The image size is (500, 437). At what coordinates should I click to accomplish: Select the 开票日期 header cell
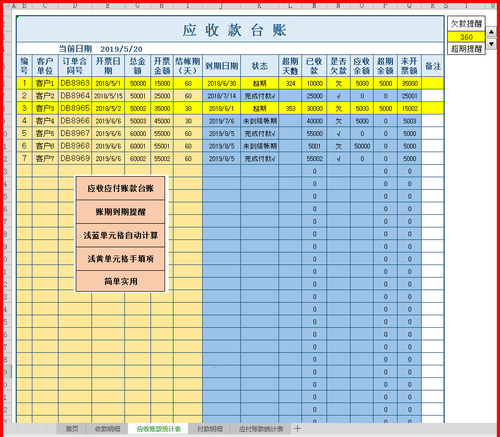(108, 66)
